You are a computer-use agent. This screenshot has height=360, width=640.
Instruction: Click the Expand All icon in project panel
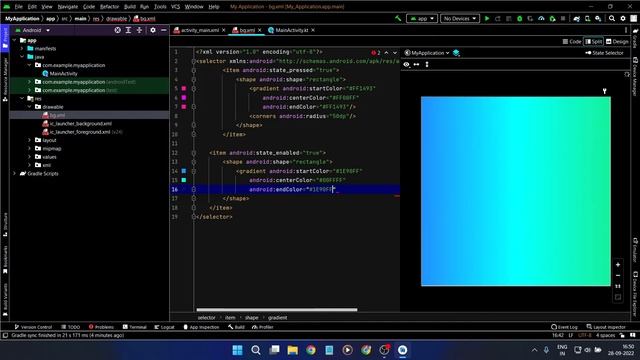(128, 30)
